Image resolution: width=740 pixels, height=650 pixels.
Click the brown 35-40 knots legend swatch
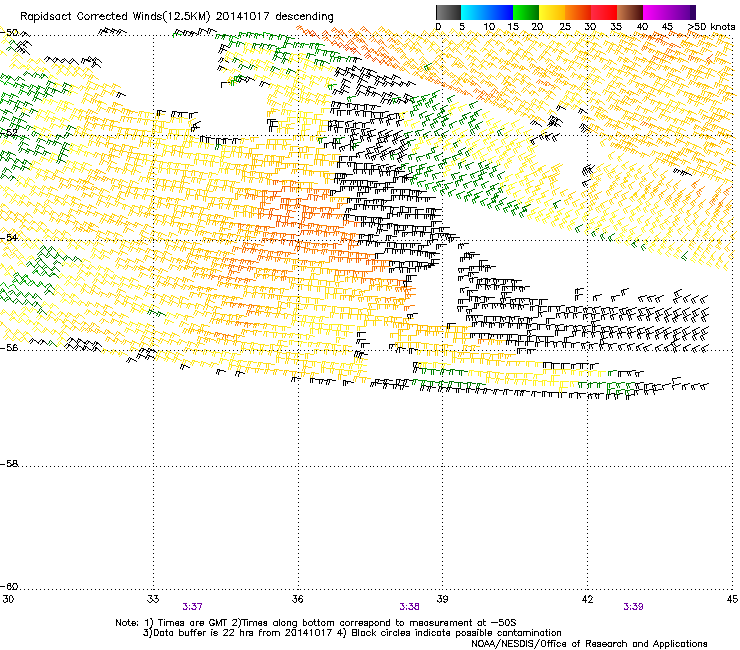point(630,12)
